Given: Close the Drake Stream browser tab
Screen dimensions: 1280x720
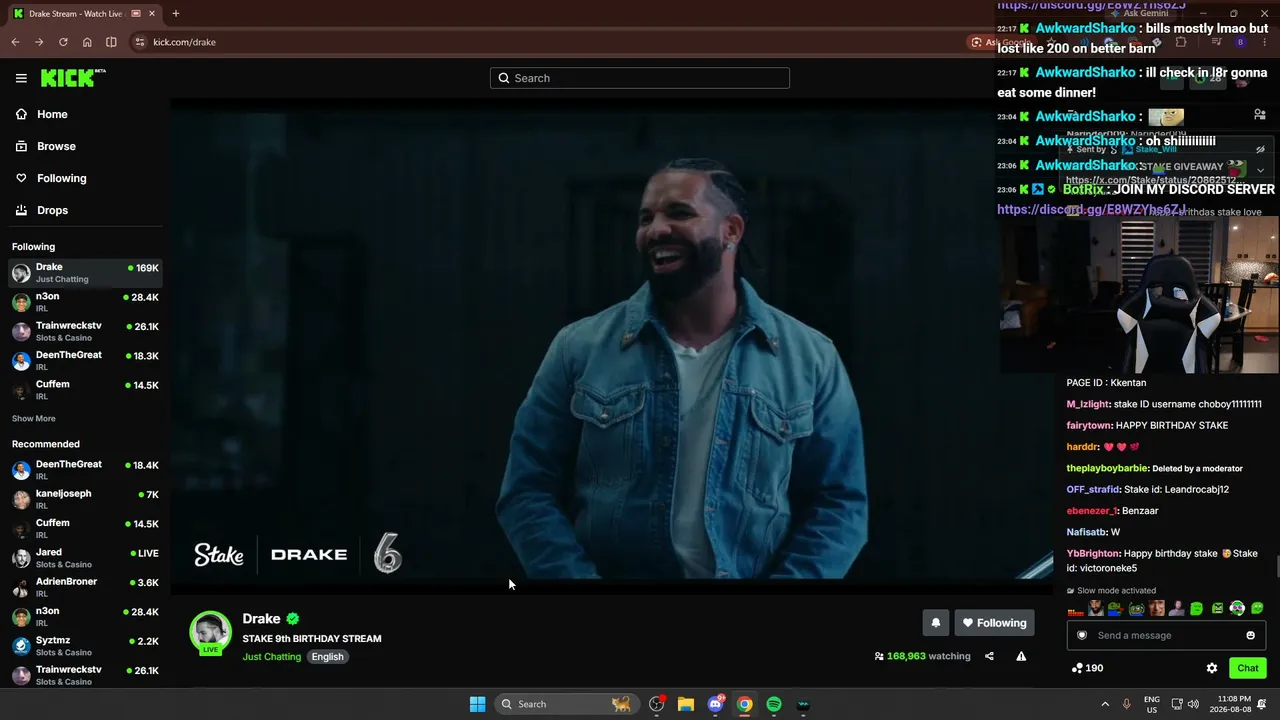Looking at the screenshot, I should pyautogui.click(x=151, y=14).
